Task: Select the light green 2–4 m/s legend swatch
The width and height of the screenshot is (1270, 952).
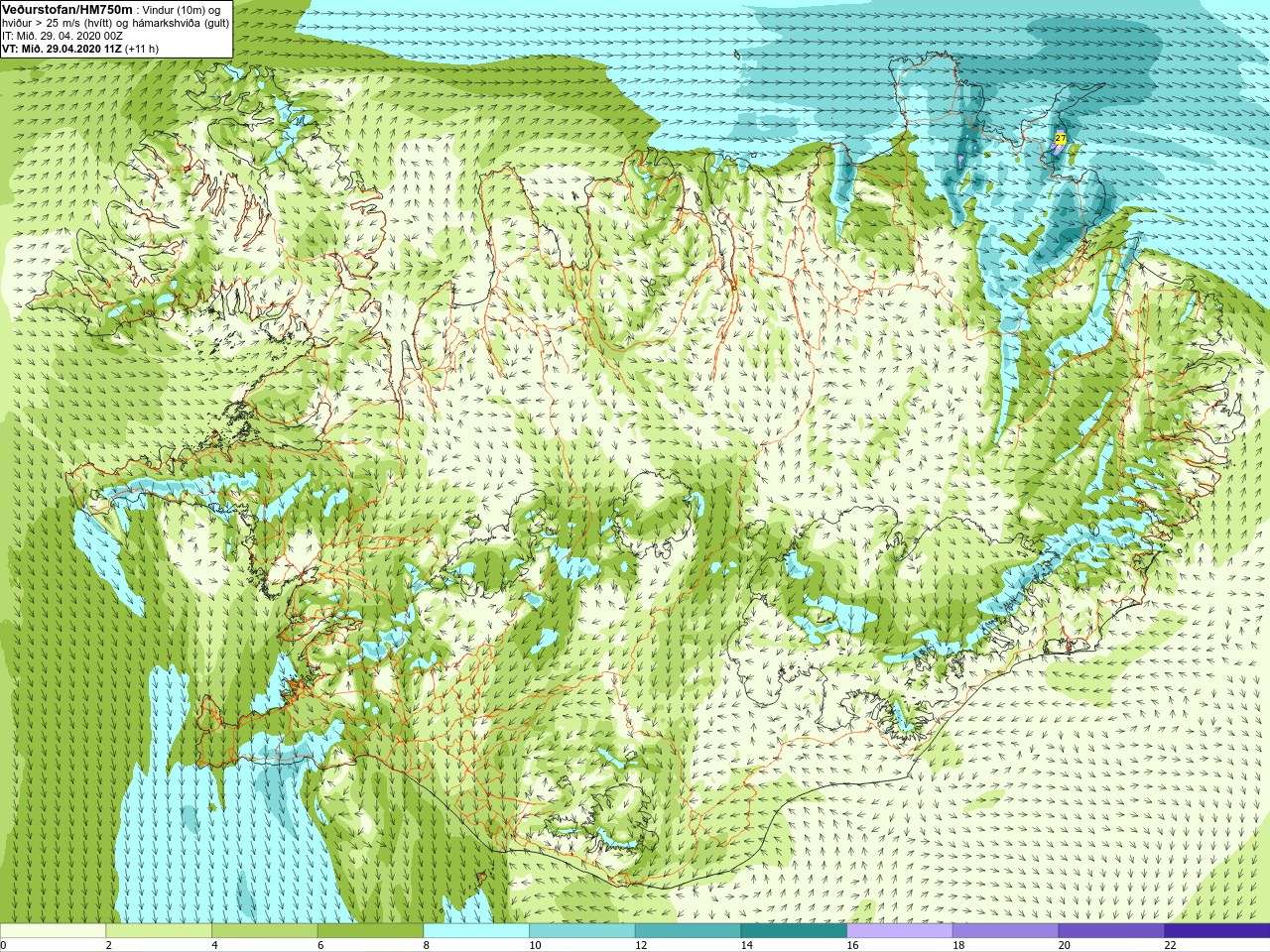Action: pos(159,931)
